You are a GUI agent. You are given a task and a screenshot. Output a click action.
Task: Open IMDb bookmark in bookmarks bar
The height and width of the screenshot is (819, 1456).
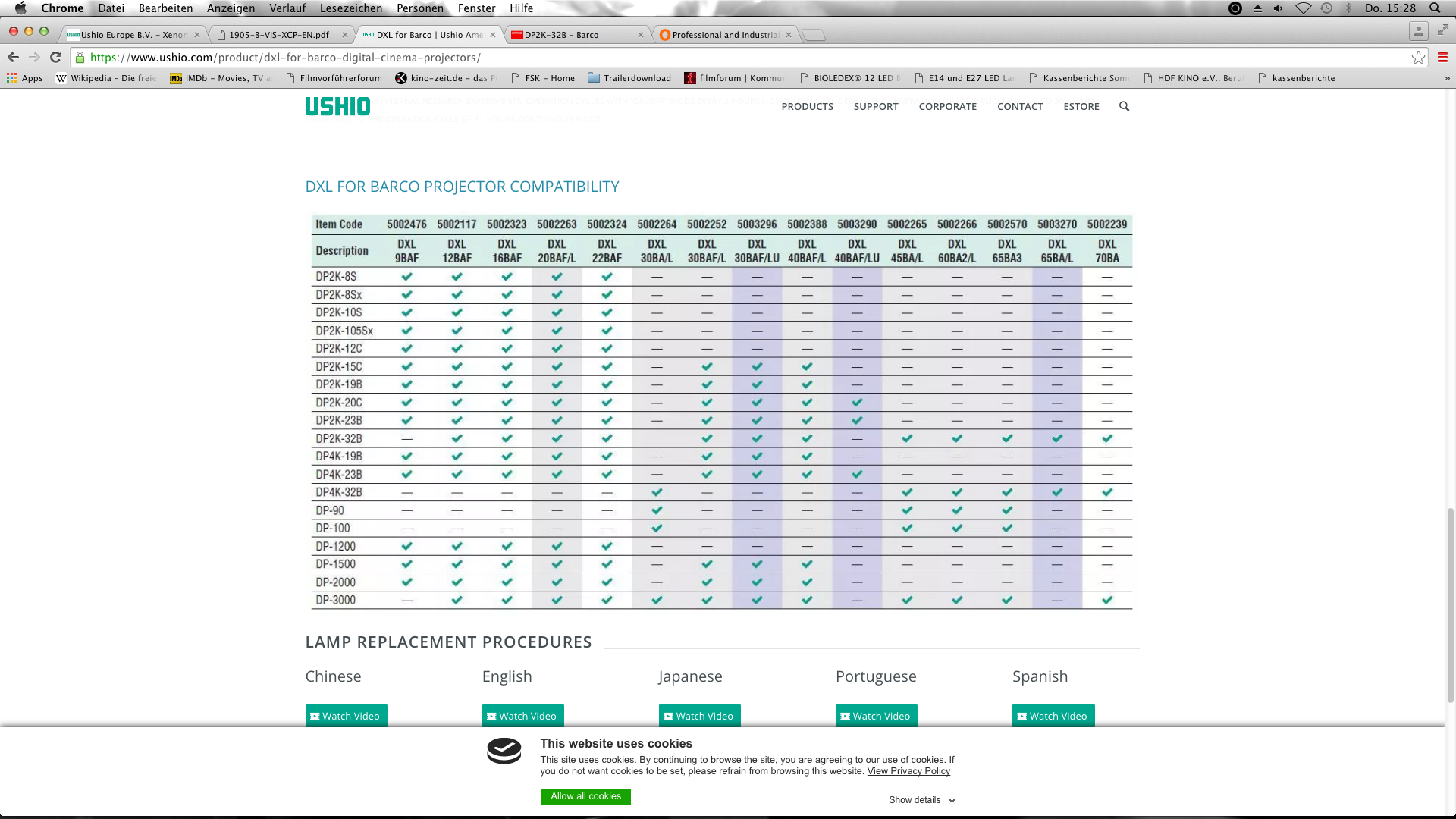[x=220, y=78]
